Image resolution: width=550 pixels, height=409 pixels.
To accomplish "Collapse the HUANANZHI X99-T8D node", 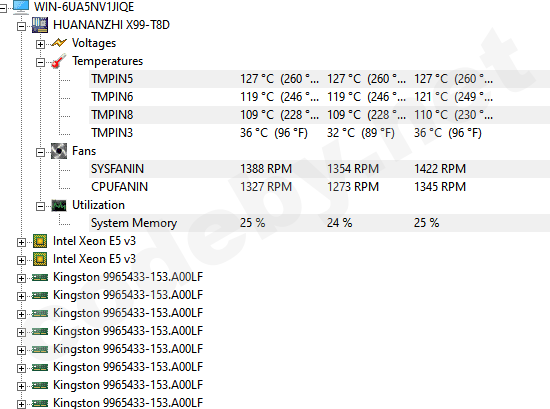I will 21,26.
